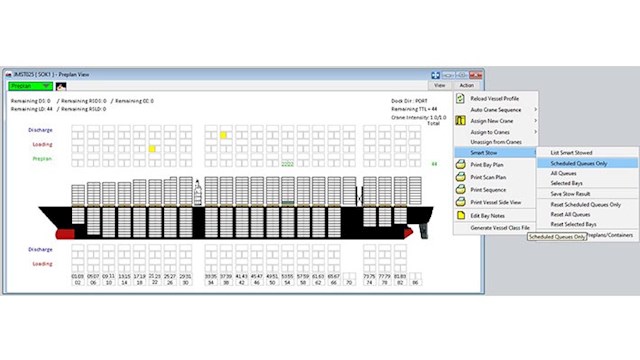Select bay label 38

pos(226,282)
